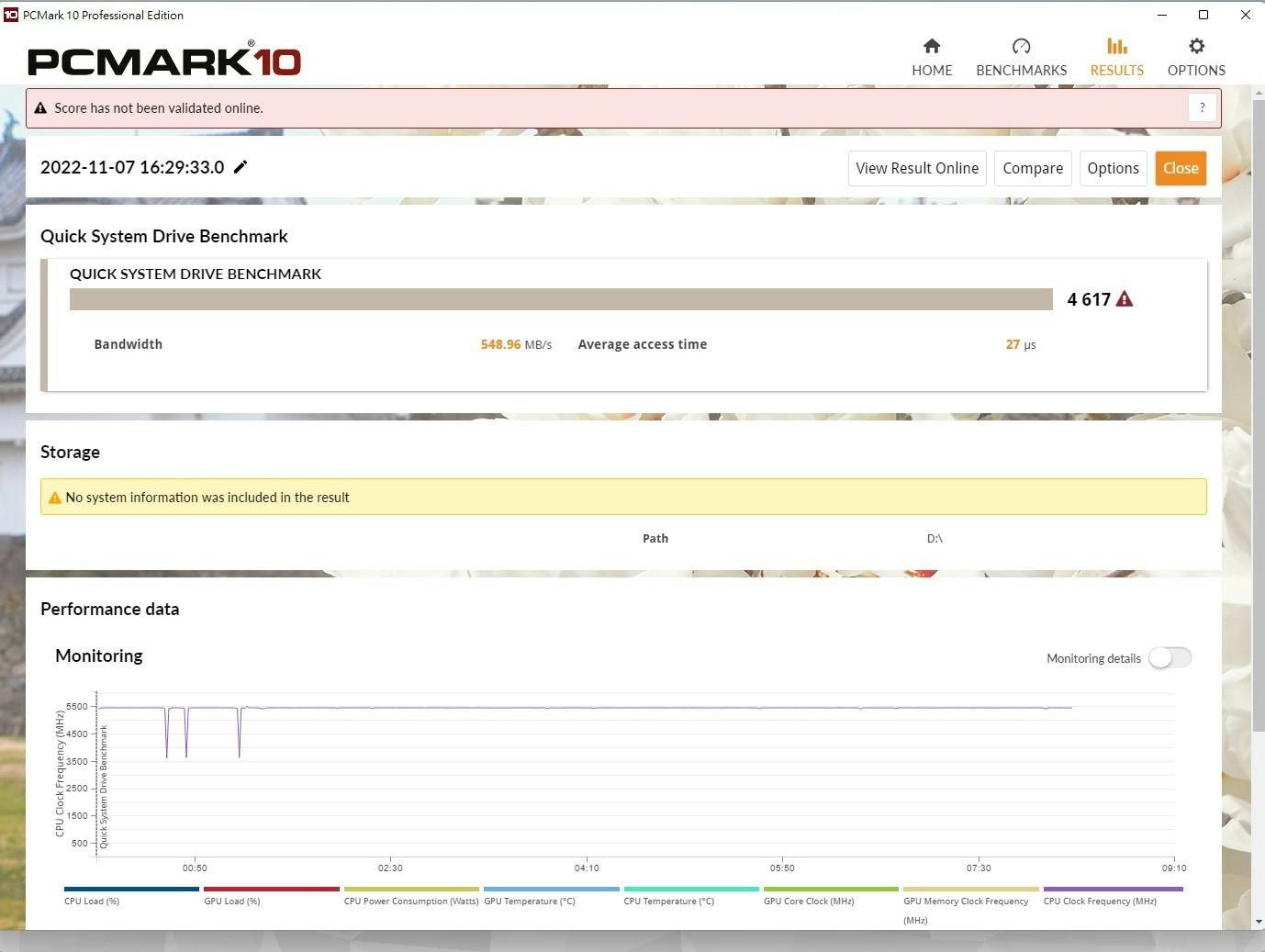Toggle GPU Load (%) legend color
The image size is (1265, 952).
pos(272,889)
